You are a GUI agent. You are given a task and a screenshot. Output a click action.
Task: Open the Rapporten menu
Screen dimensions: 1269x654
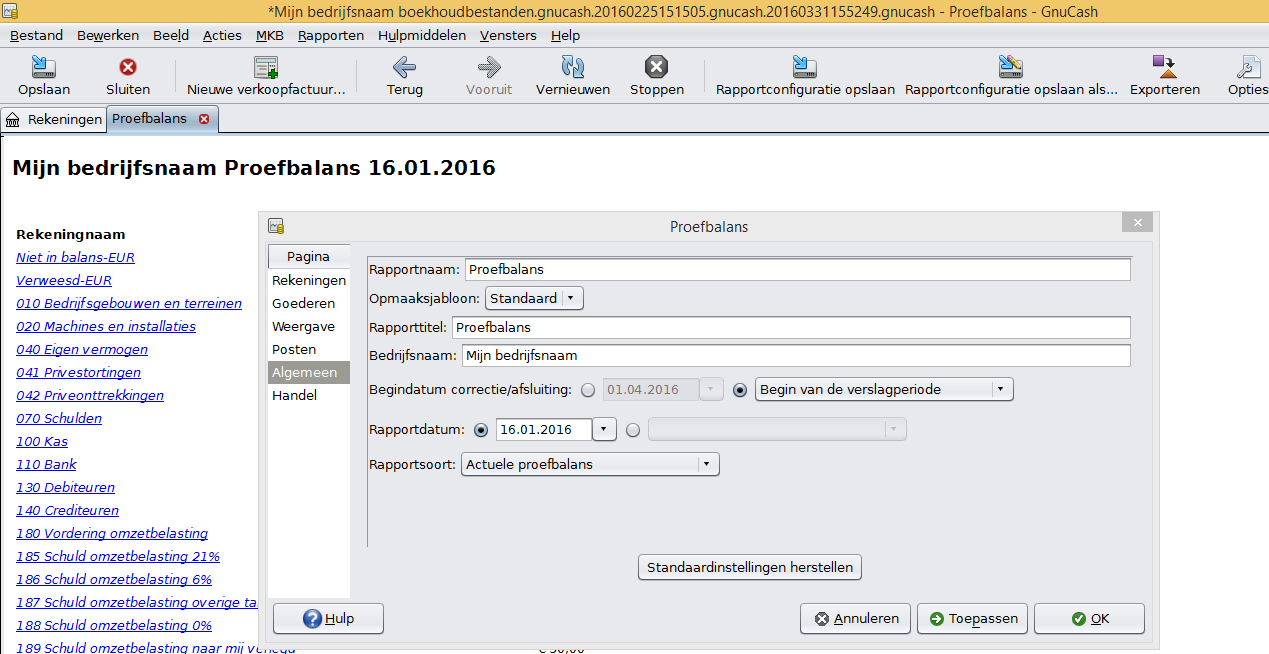[x=330, y=35]
